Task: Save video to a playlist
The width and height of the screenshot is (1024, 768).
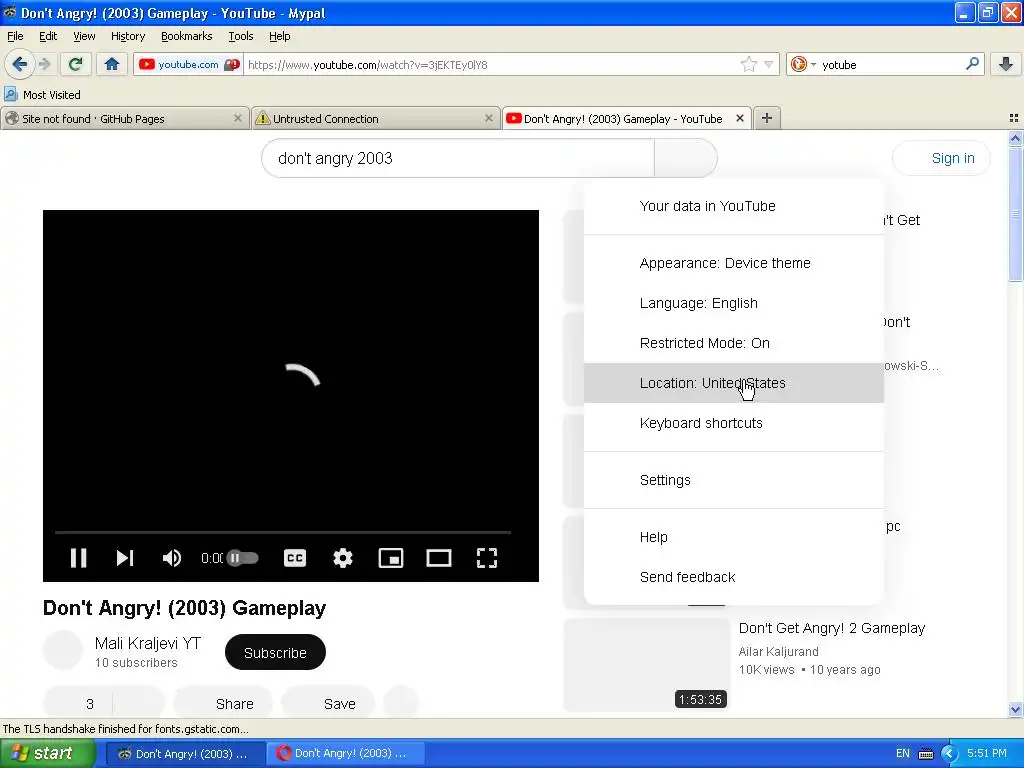Action: tap(328, 704)
